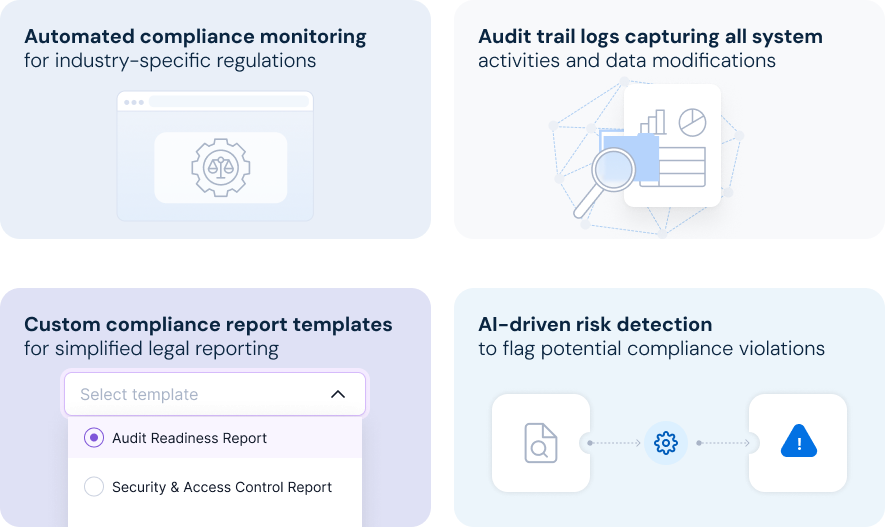Viewport: 885px width, 527px height.
Task: Click the Audit trail logs capturing heading
Action: [650, 37]
